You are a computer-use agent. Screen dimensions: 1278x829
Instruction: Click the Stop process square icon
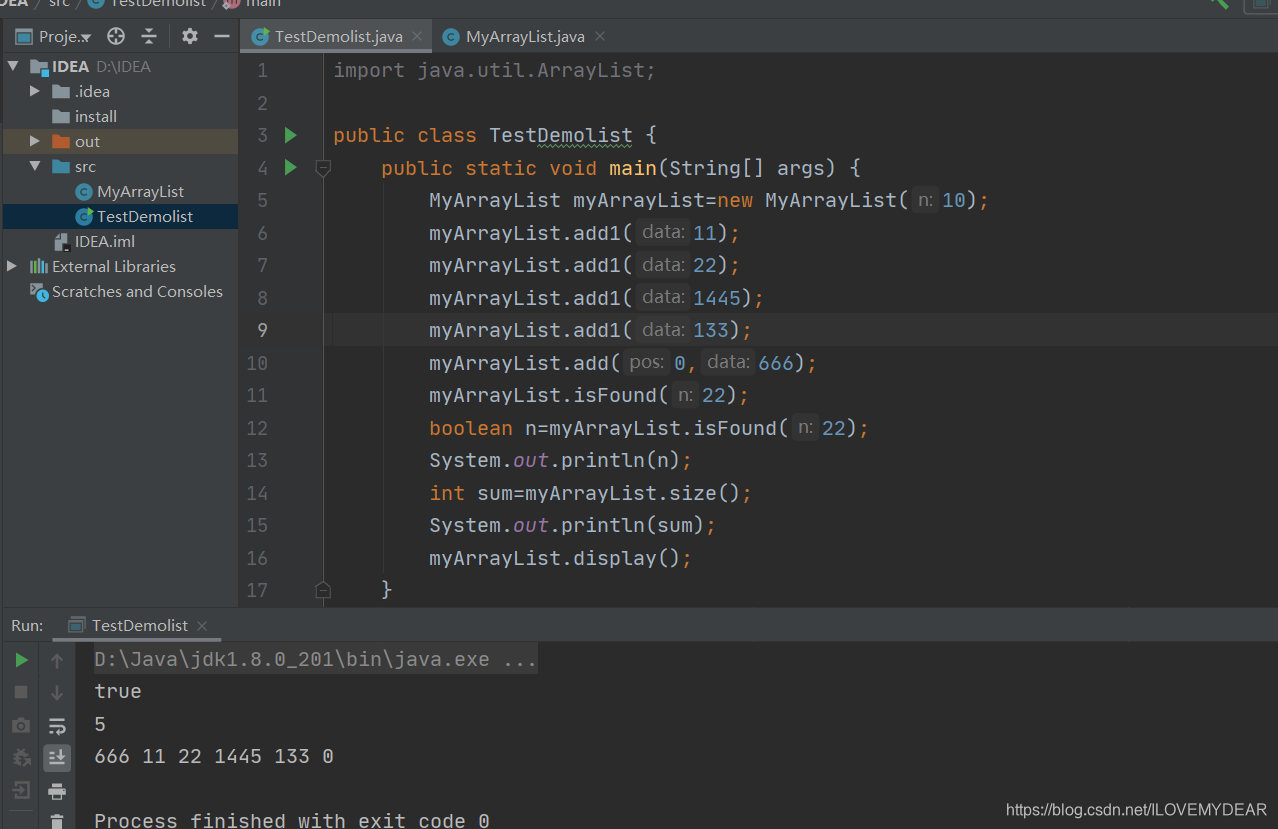(21, 692)
